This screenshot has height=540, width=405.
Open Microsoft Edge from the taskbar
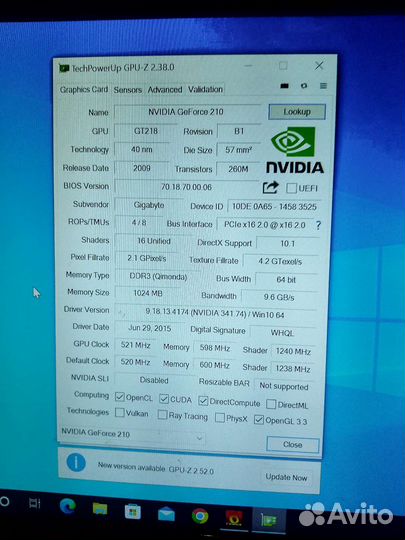[x=68, y=506]
